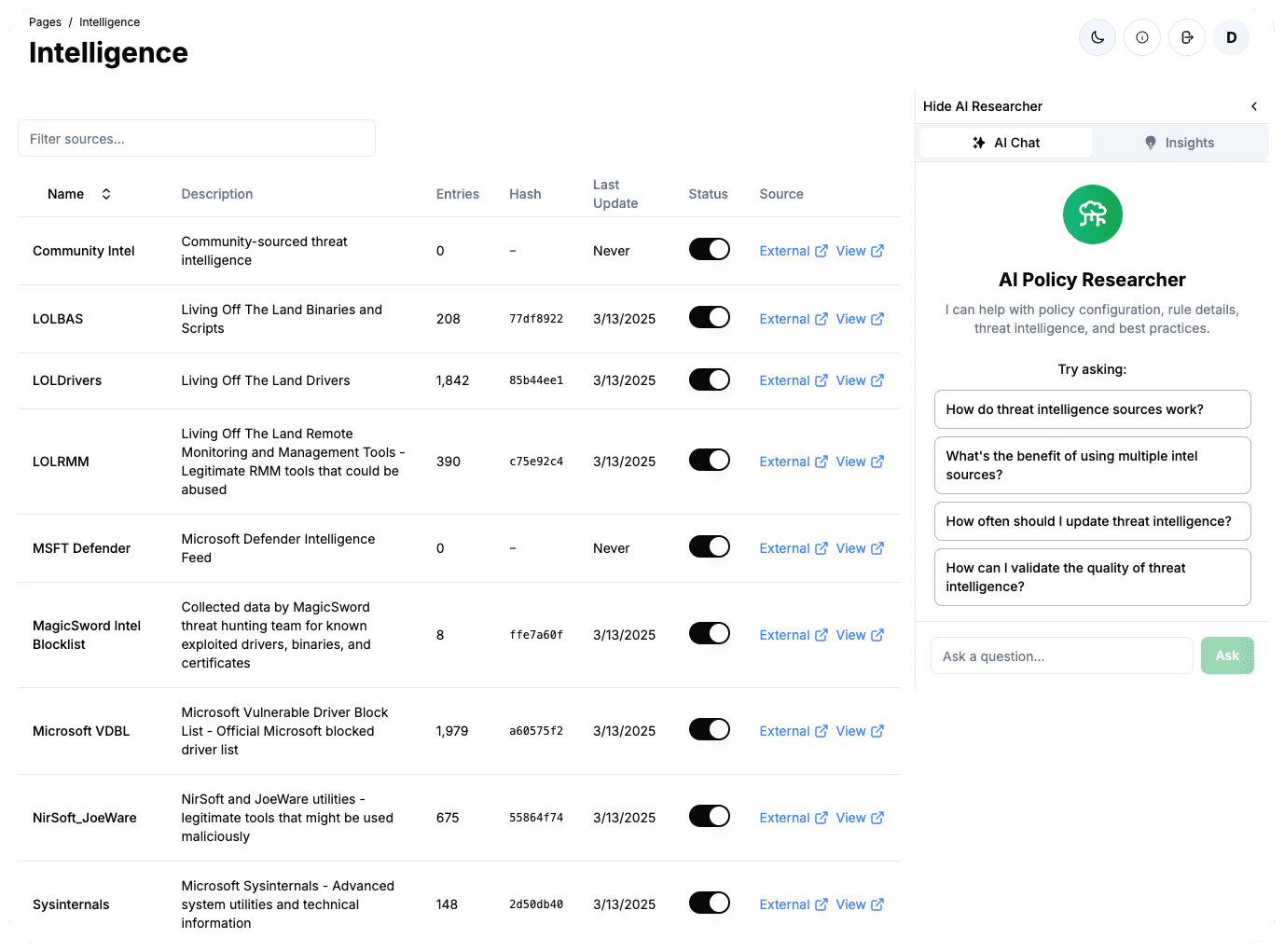Switch to the Insights tab

click(x=1180, y=143)
